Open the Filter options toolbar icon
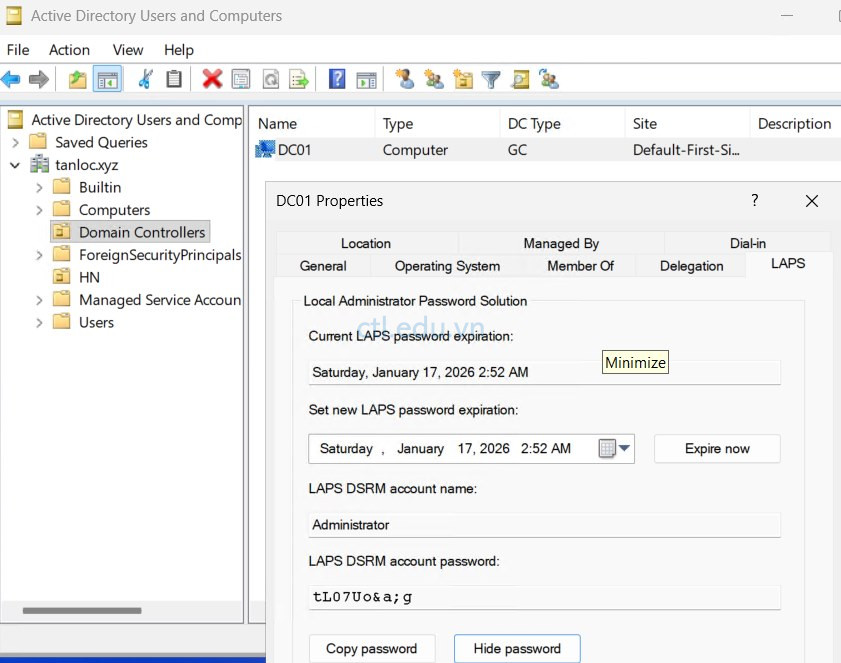Viewport: 841px width, 663px height. 491,78
